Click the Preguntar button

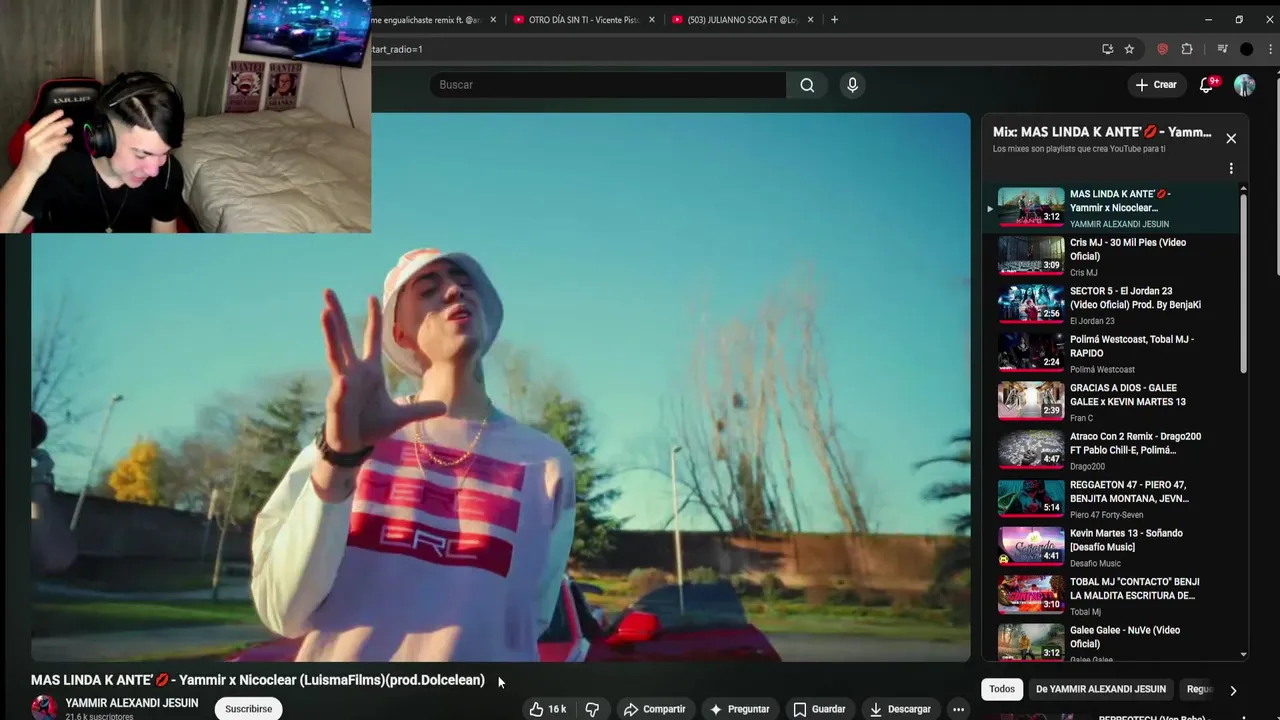tap(739, 709)
